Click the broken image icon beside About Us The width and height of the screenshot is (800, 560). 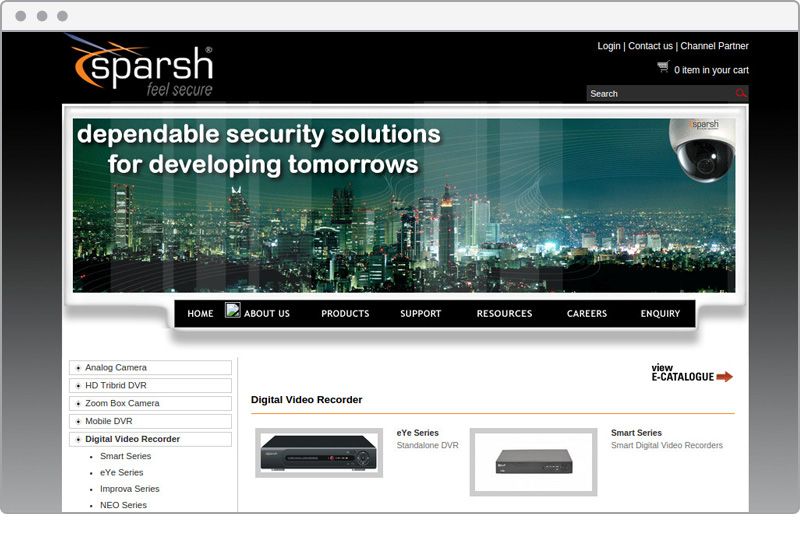click(233, 310)
